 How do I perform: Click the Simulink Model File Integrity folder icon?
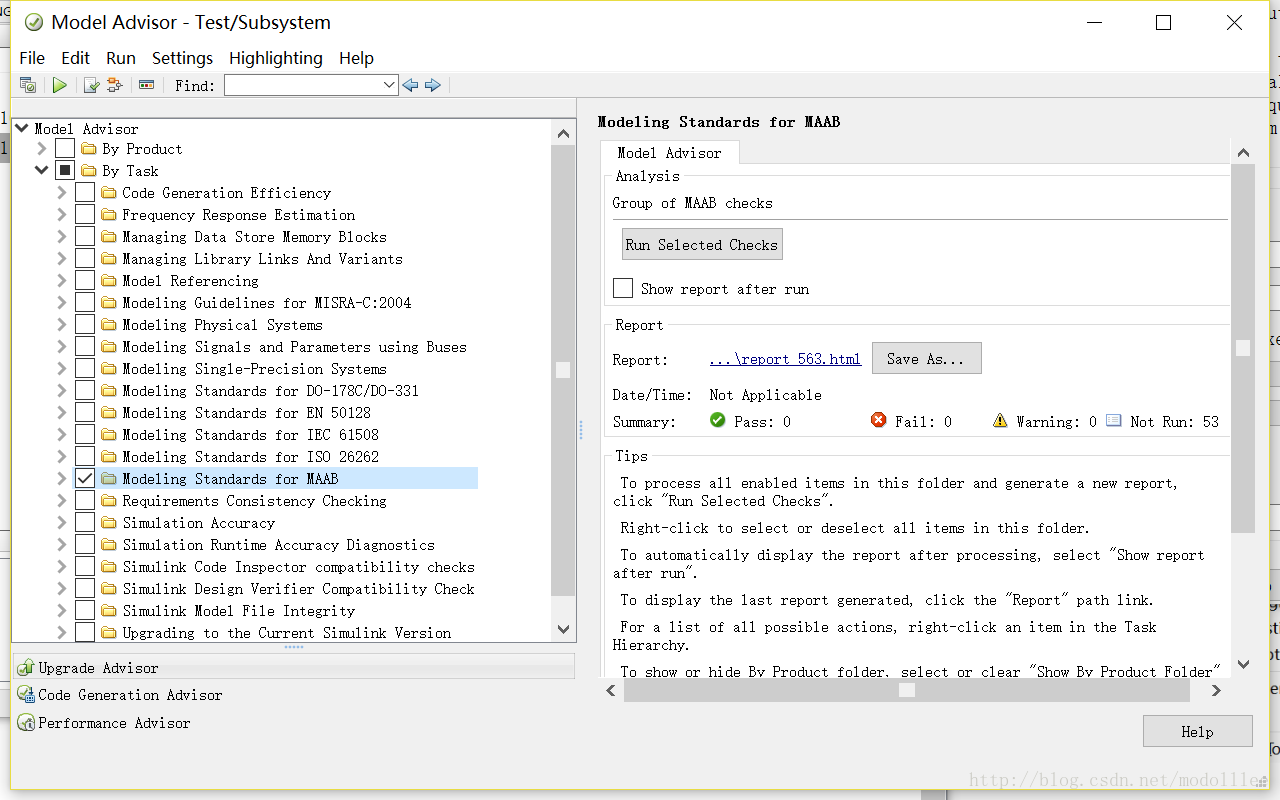point(108,611)
